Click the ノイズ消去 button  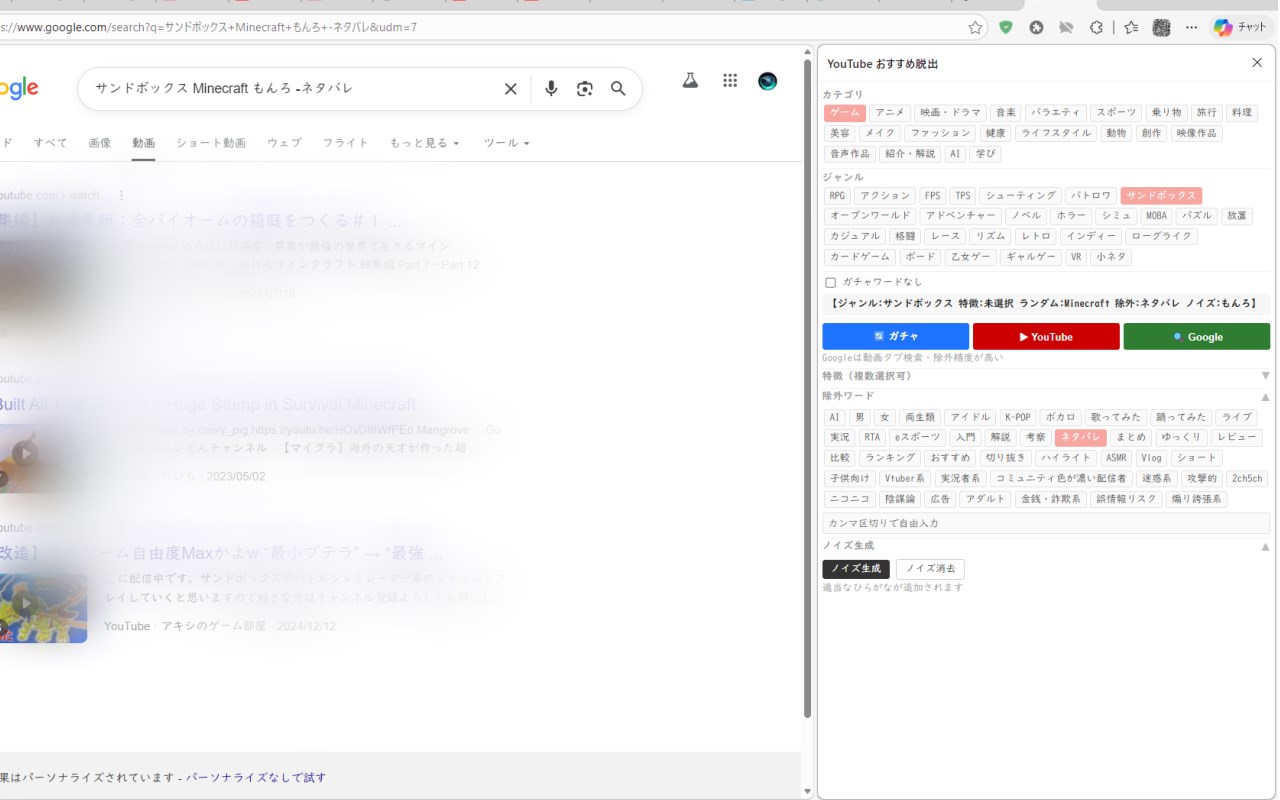(x=930, y=569)
